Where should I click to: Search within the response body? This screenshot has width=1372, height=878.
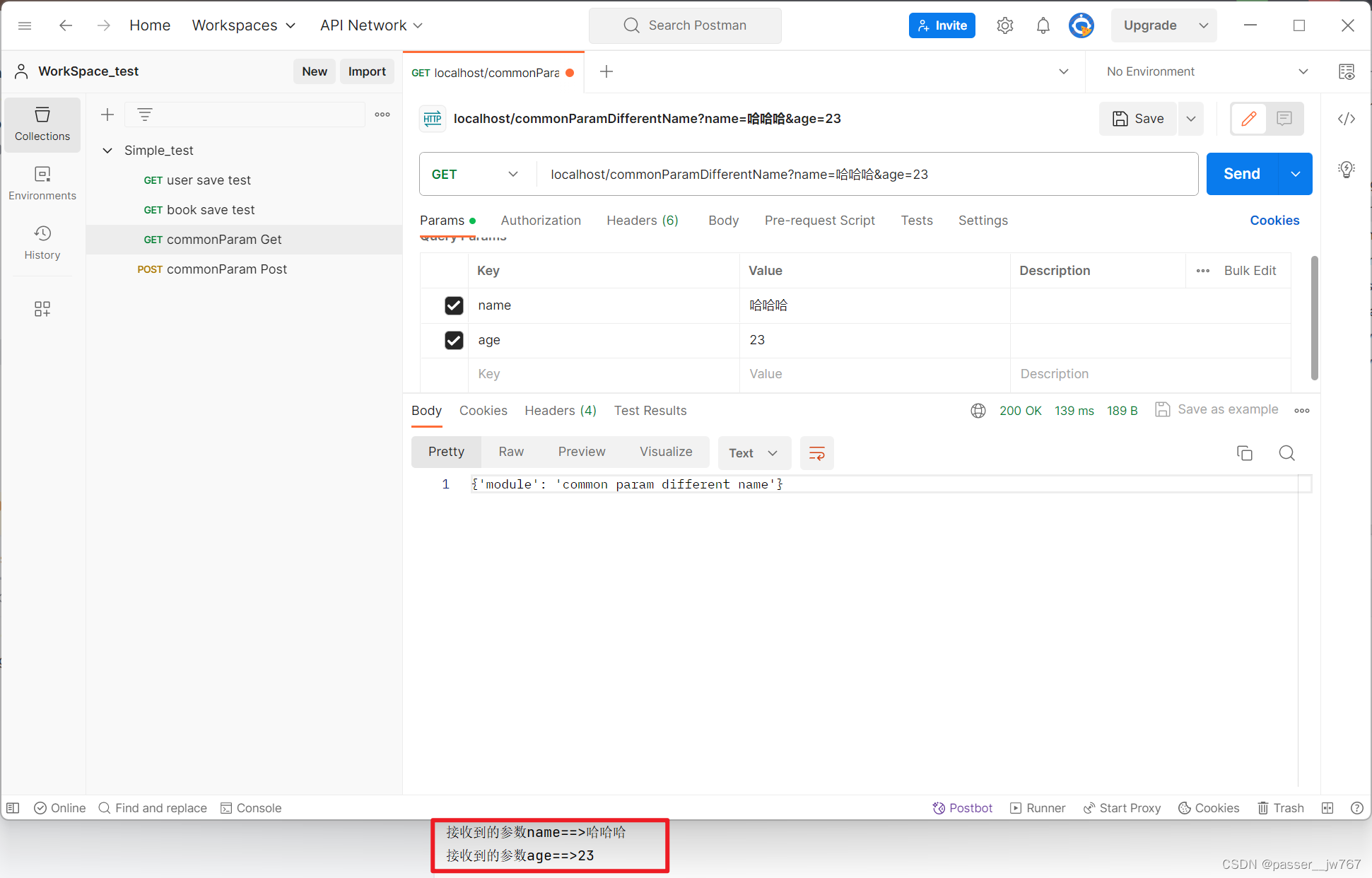point(1287,453)
